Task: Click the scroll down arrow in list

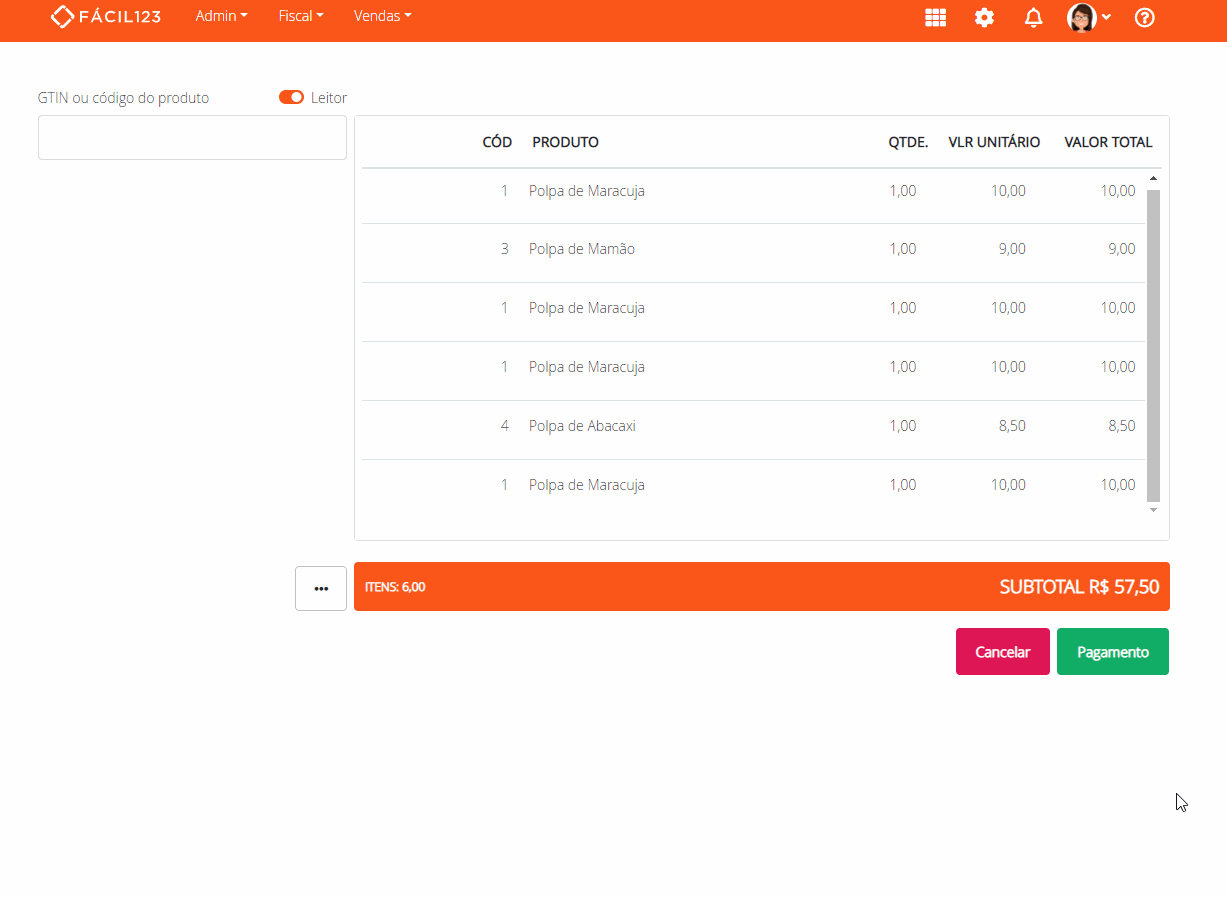Action: click(x=1153, y=510)
